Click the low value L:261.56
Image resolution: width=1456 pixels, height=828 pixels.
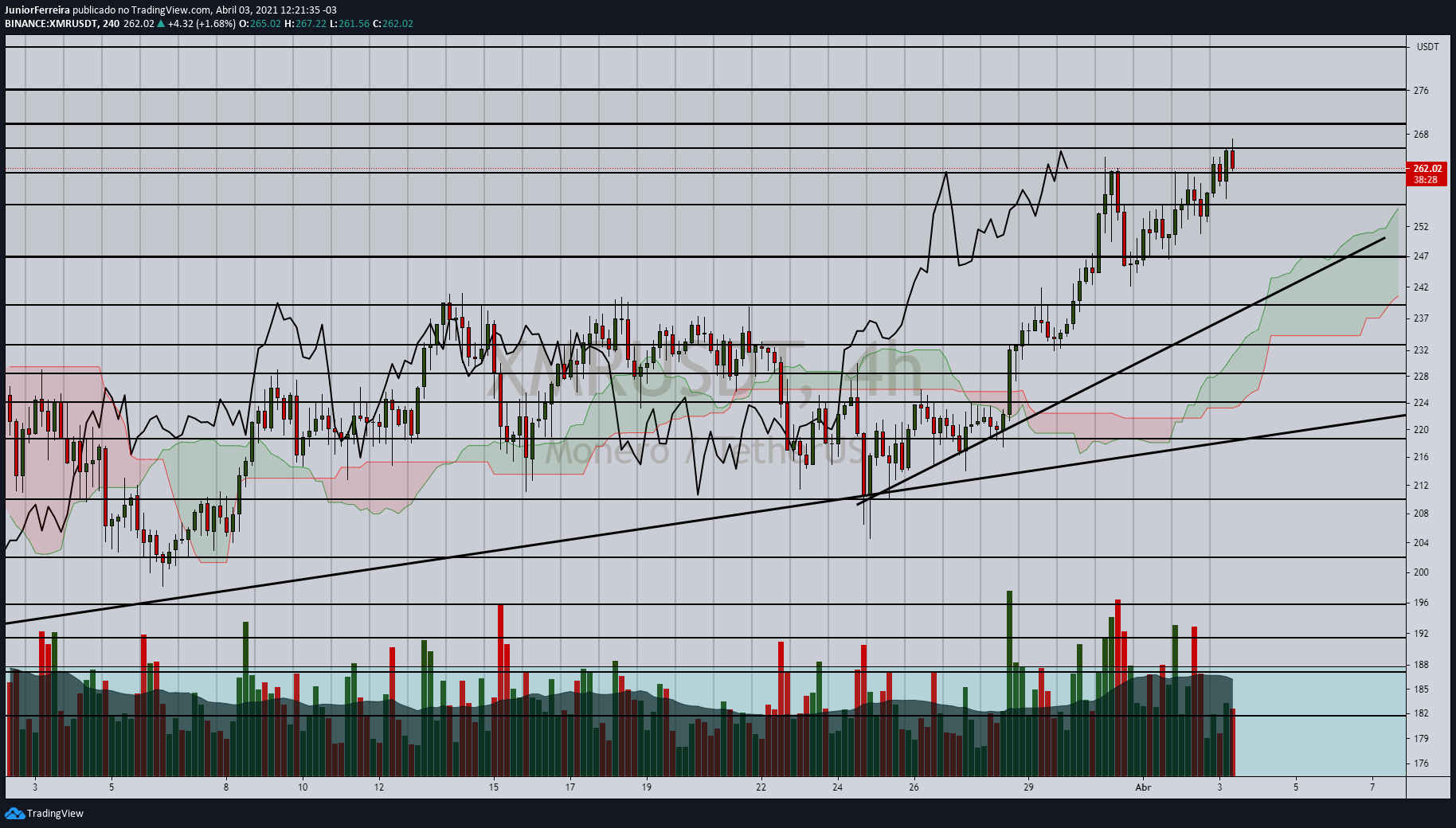coord(350,23)
